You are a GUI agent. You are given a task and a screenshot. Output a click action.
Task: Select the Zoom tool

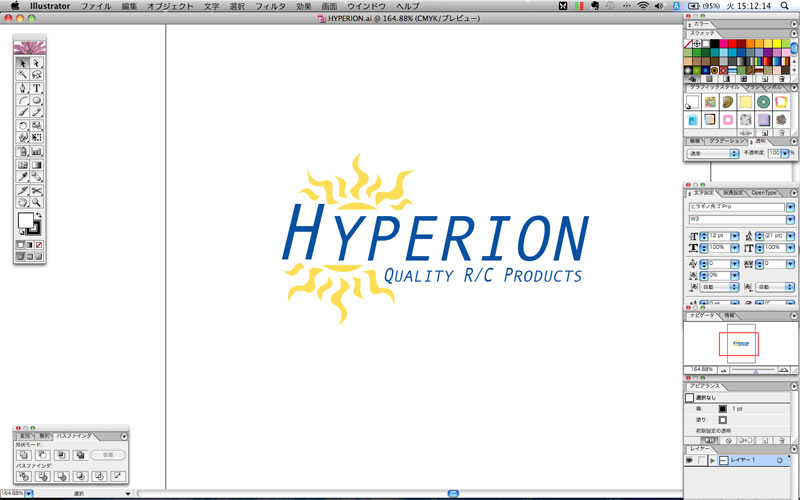click(x=36, y=203)
